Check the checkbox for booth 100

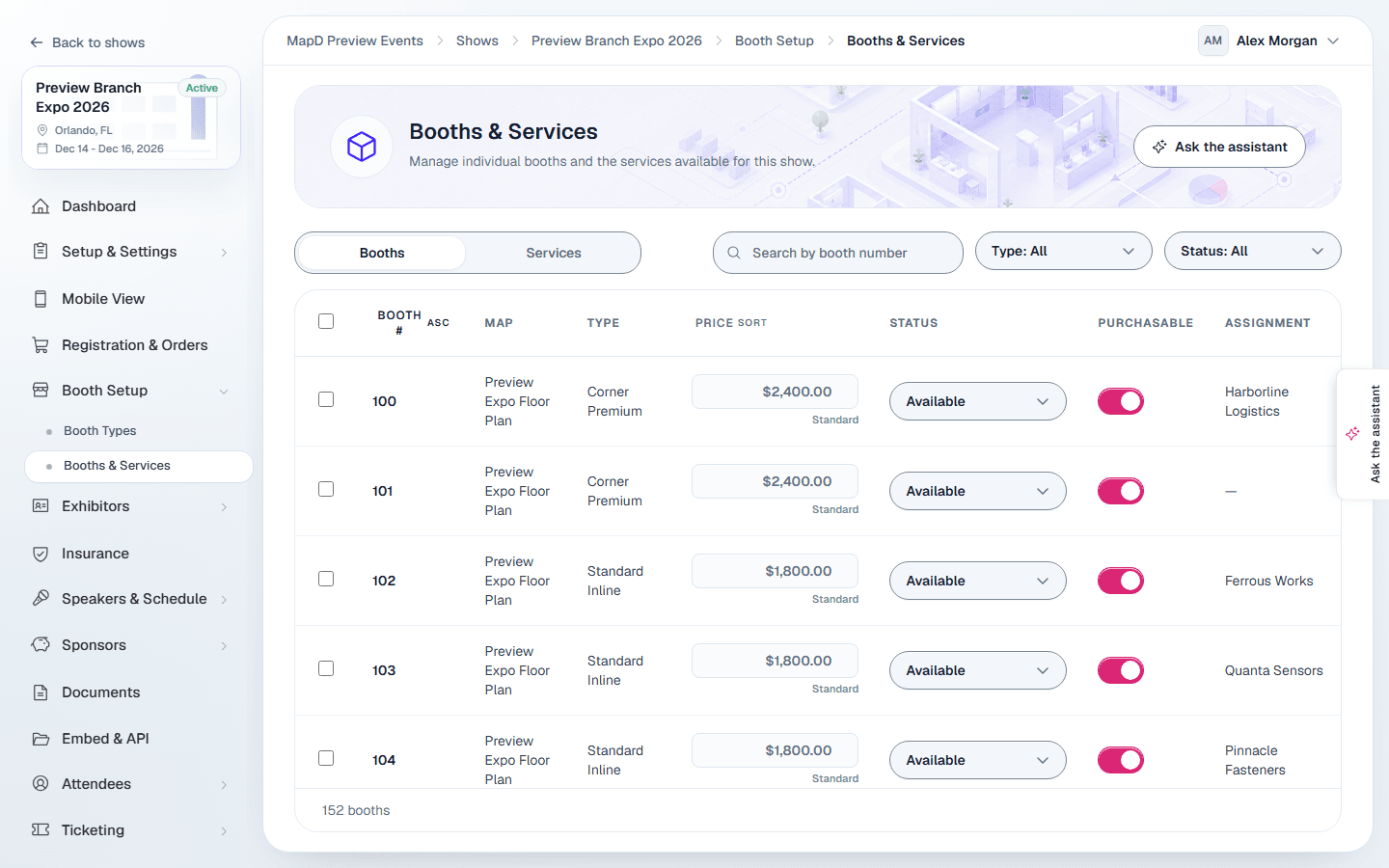click(326, 399)
